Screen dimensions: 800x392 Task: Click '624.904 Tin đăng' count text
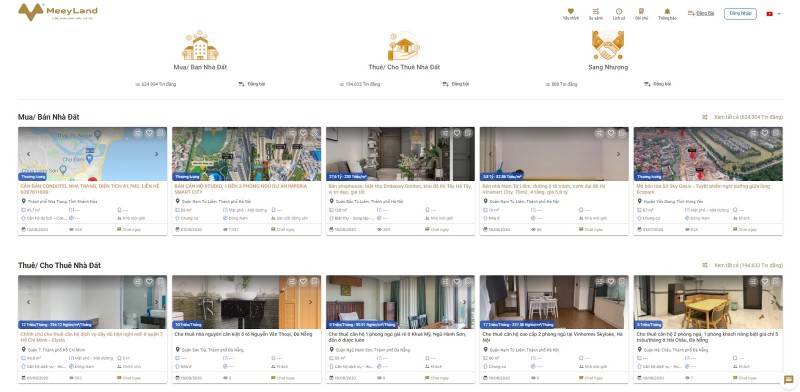pos(159,84)
